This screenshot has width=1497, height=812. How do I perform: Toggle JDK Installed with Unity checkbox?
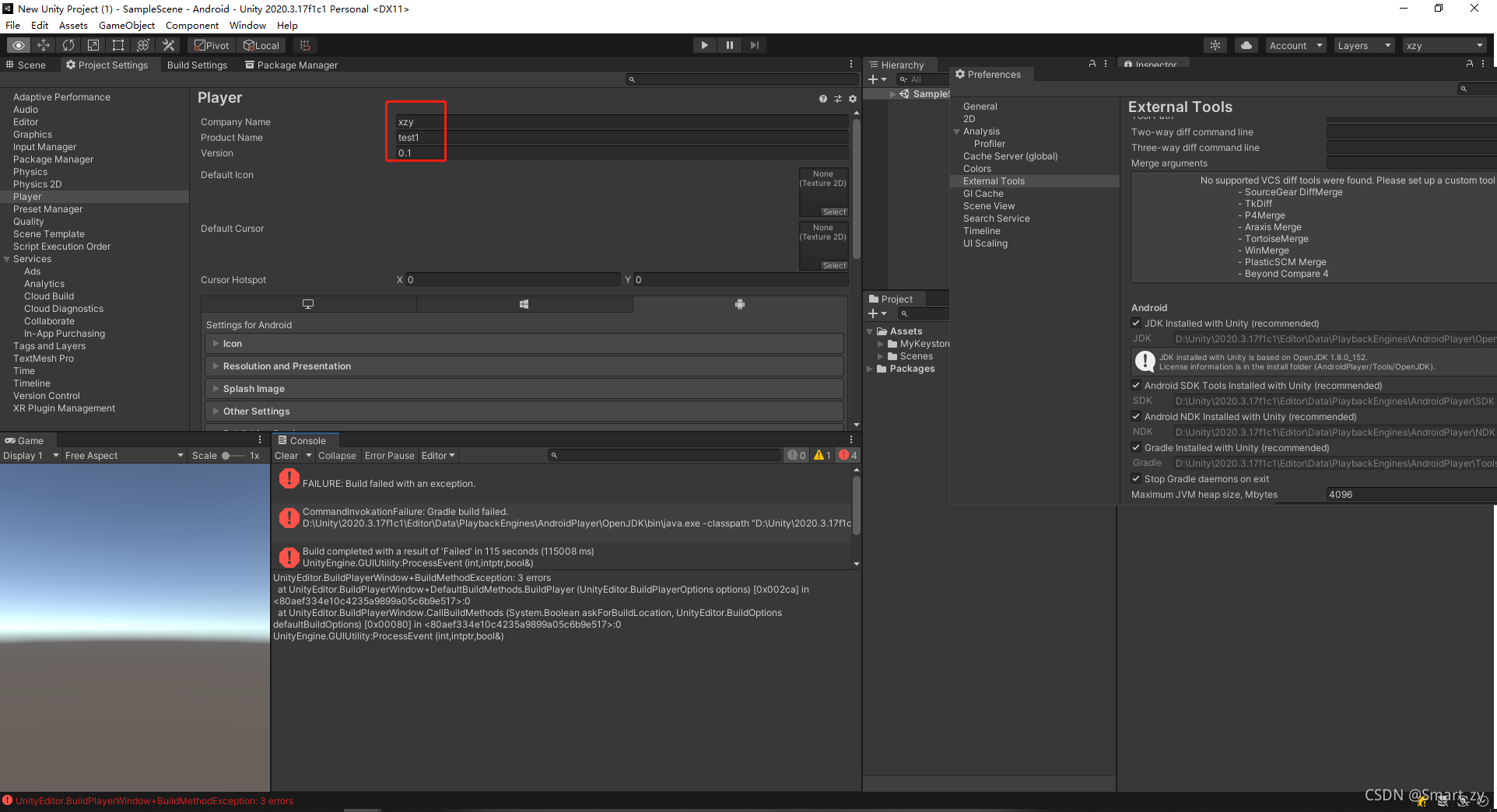tap(1136, 323)
